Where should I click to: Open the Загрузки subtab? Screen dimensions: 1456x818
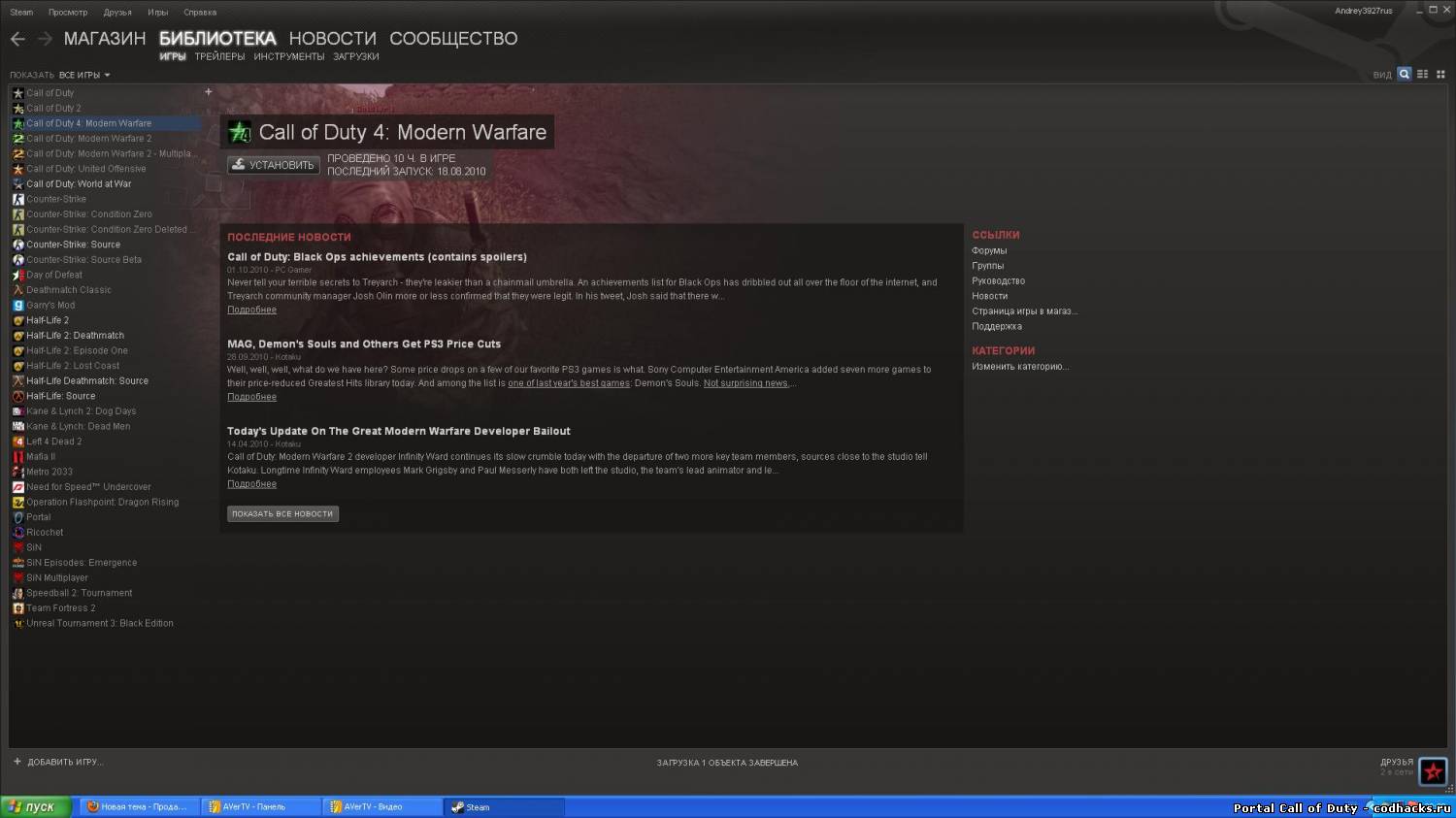pos(356,56)
